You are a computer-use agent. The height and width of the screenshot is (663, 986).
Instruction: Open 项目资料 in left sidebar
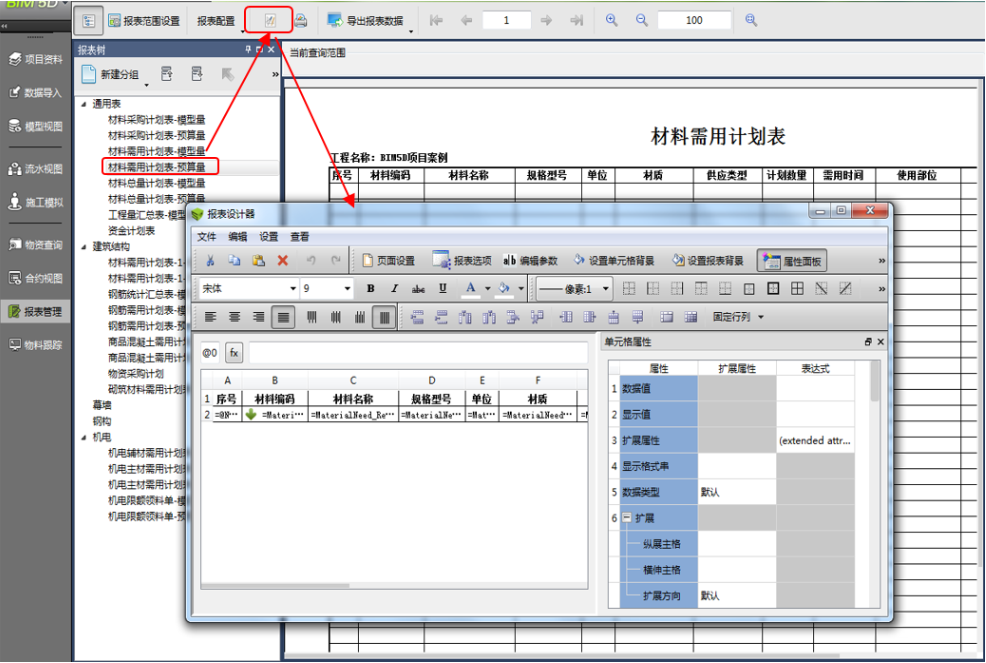click(35, 59)
